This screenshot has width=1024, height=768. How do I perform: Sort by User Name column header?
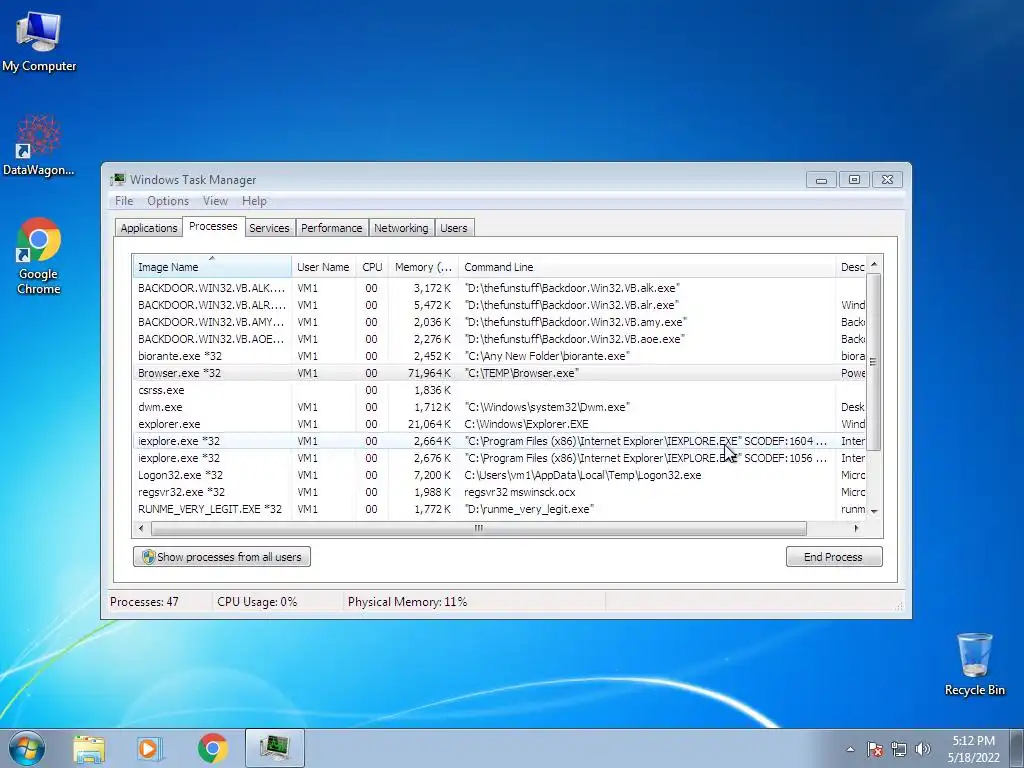[x=323, y=266]
